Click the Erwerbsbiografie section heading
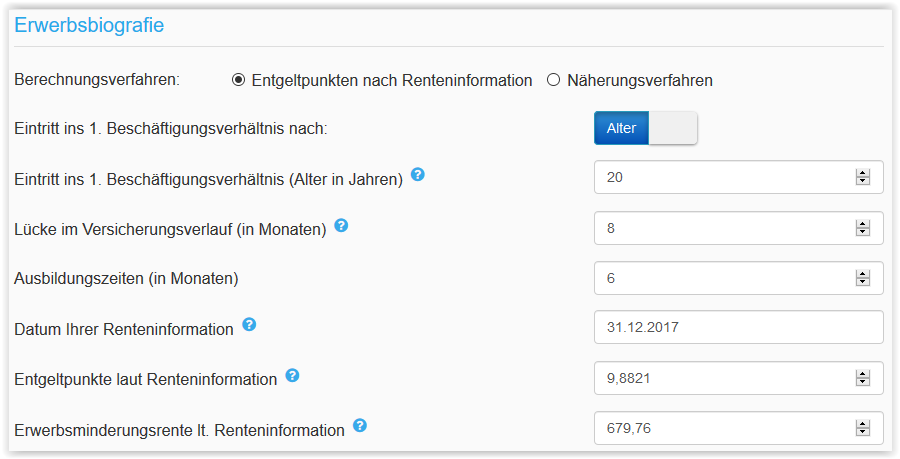This screenshot has height=459, width=900. coord(89,26)
